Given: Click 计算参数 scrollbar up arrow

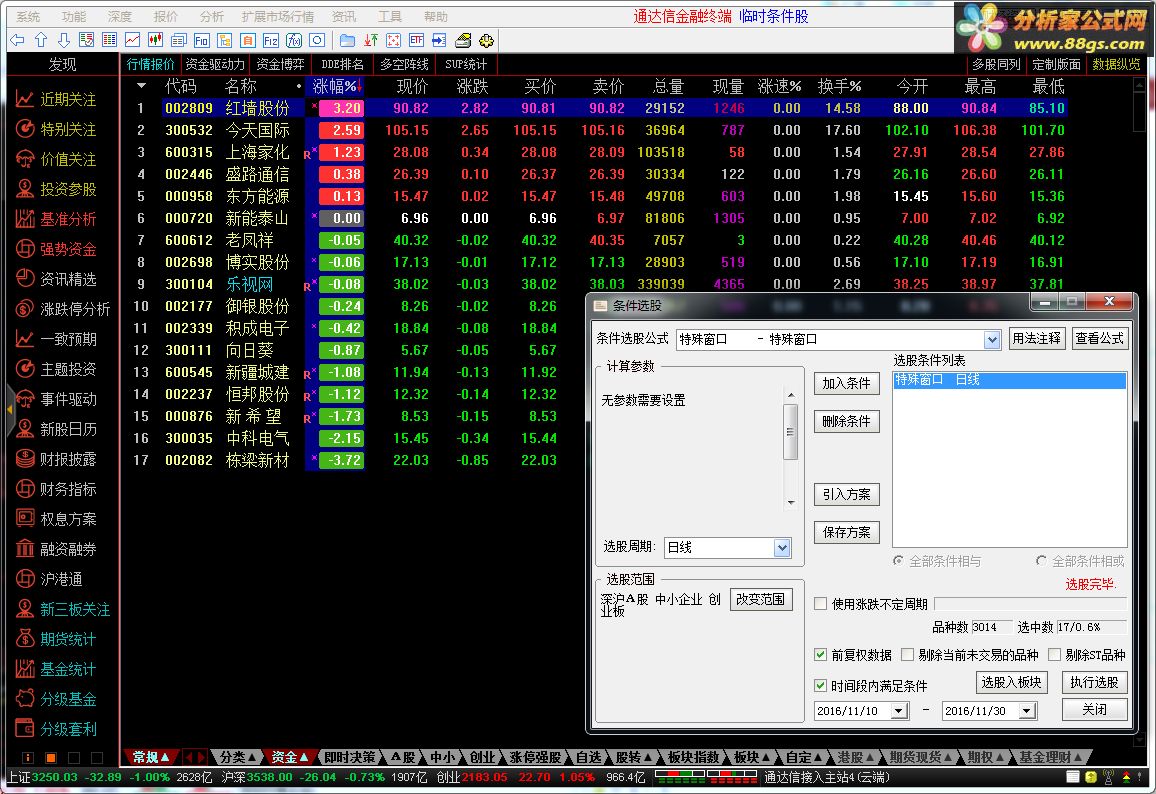Looking at the screenshot, I should (x=790, y=396).
